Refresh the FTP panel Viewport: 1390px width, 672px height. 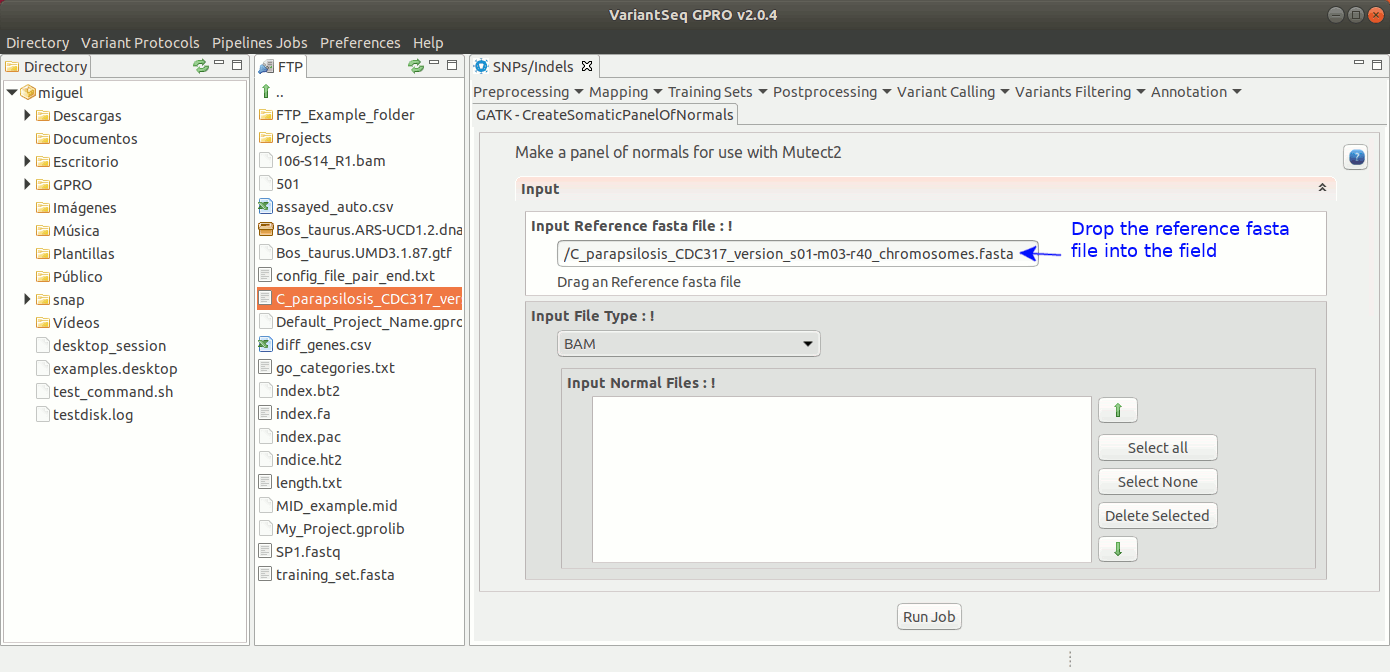tap(416, 66)
